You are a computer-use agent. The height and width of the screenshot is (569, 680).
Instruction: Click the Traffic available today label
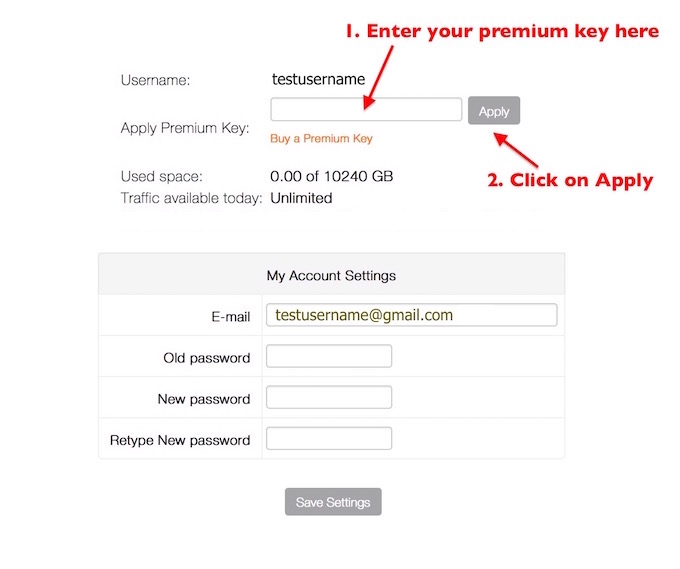(191, 198)
